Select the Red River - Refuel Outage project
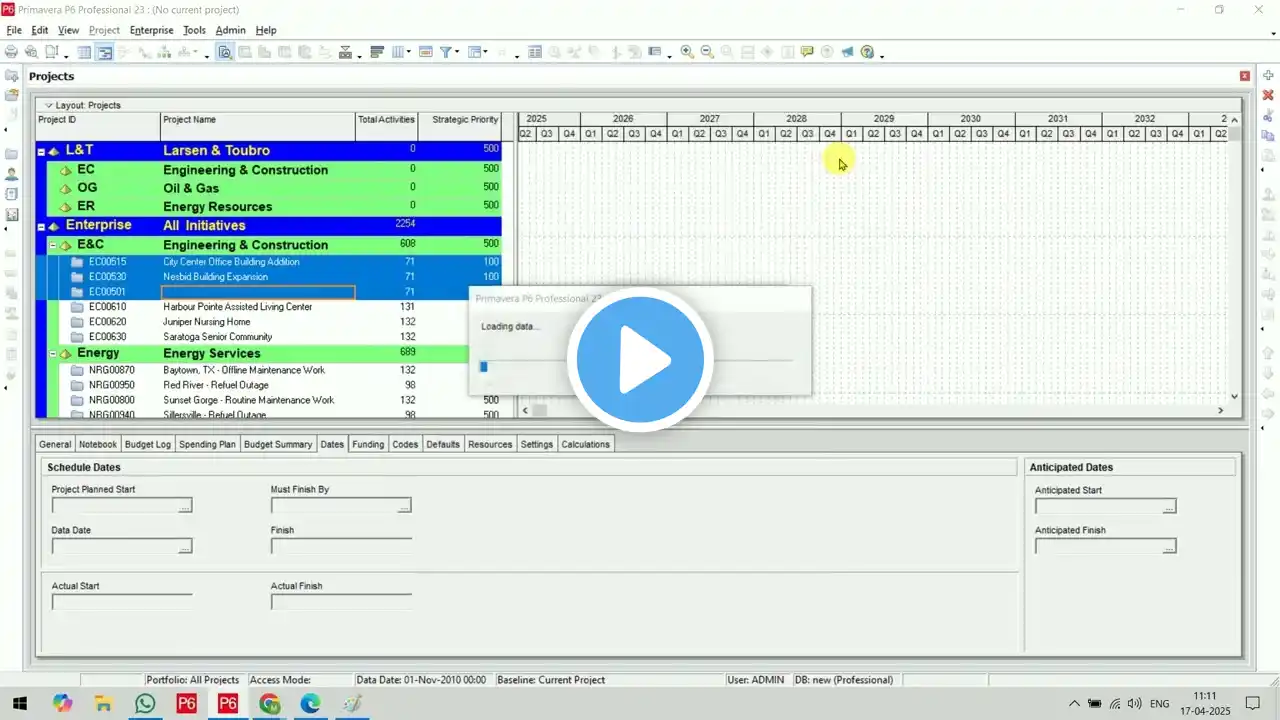Viewport: 1280px width, 720px height. coord(216,385)
